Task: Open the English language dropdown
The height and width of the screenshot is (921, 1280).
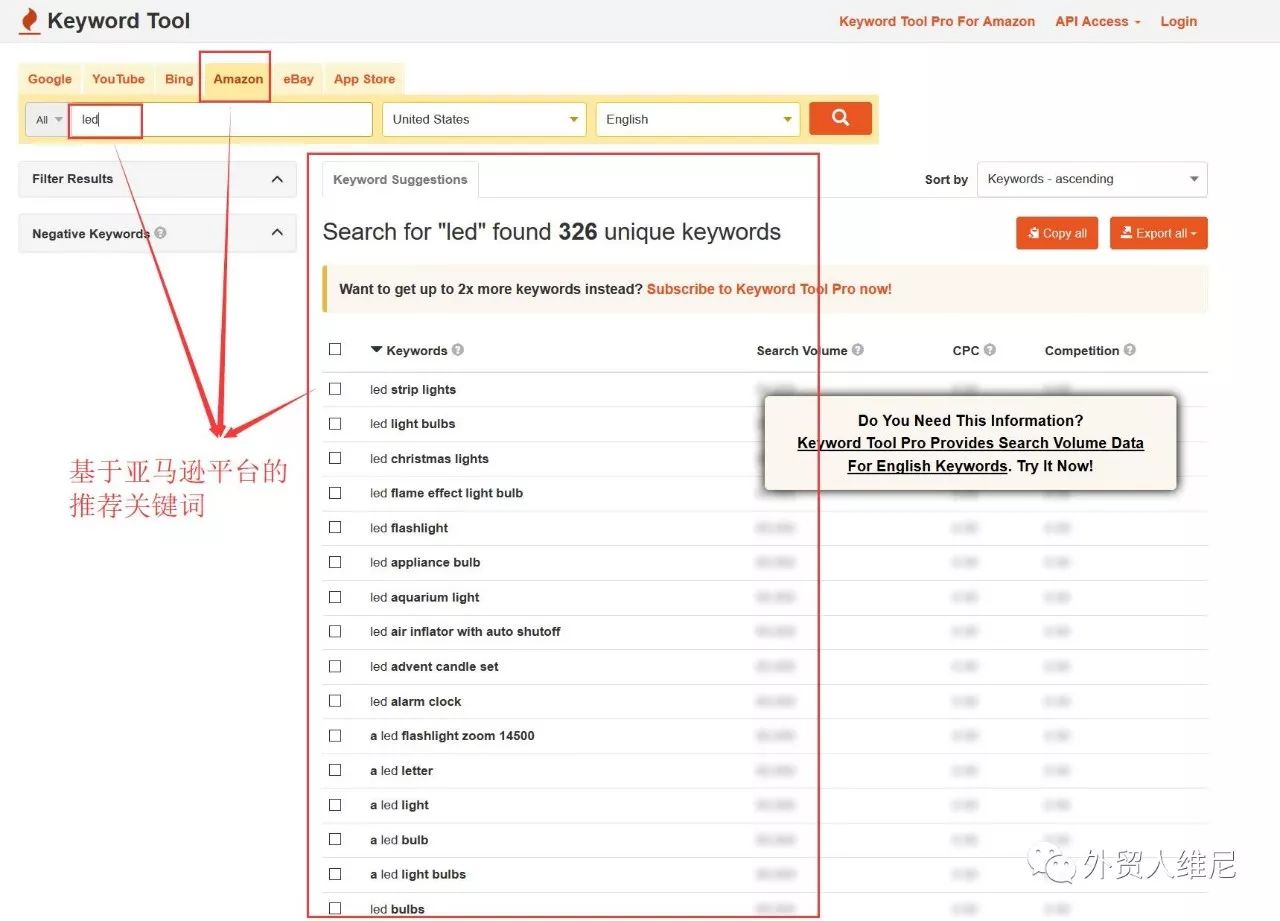Action: tap(698, 119)
